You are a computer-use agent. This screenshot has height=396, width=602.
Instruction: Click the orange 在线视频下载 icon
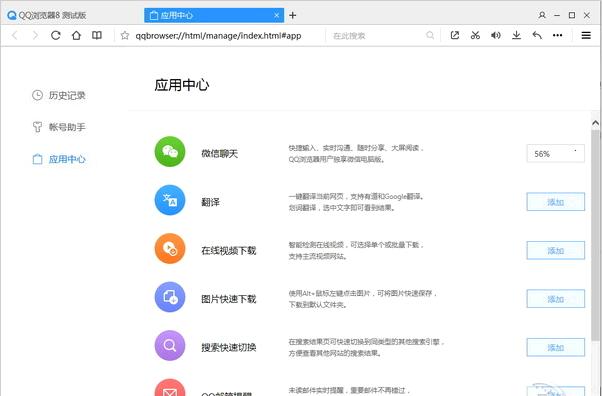170,249
